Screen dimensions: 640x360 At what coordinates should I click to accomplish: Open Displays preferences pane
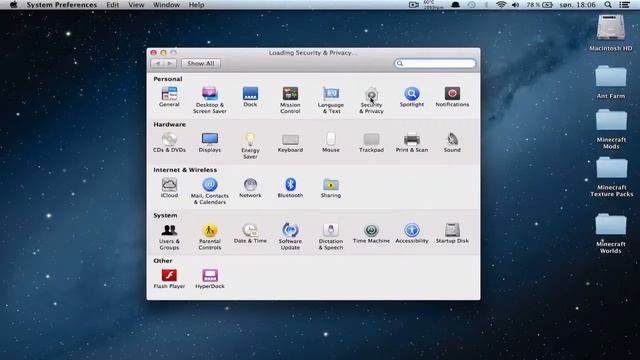(210, 142)
